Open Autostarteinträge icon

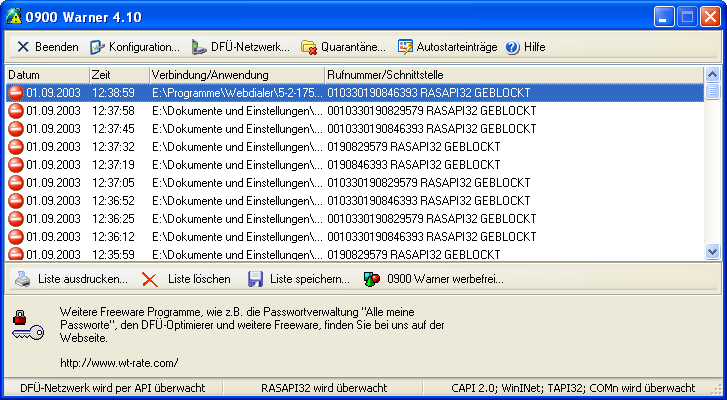coord(405,47)
